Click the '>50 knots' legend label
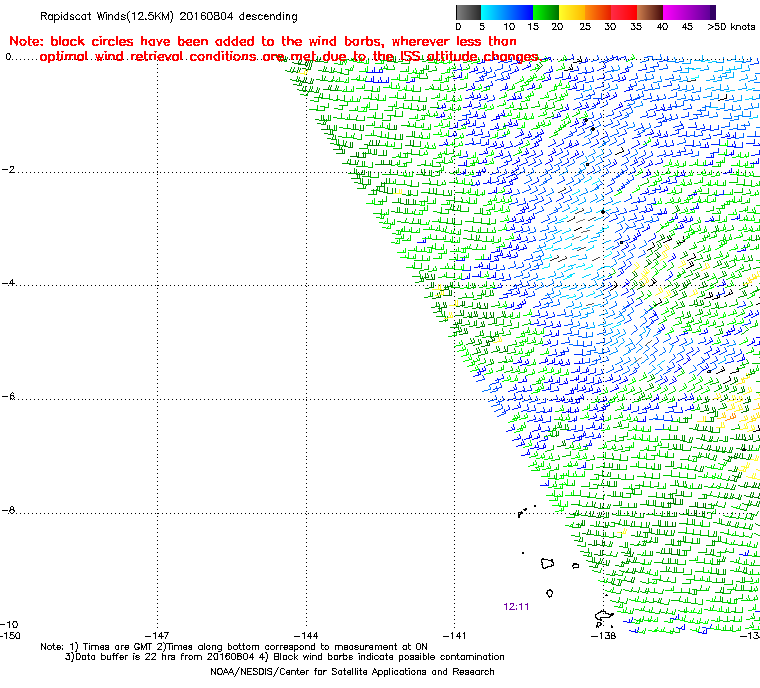Viewport: 760px width, 688px height. [731, 27]
